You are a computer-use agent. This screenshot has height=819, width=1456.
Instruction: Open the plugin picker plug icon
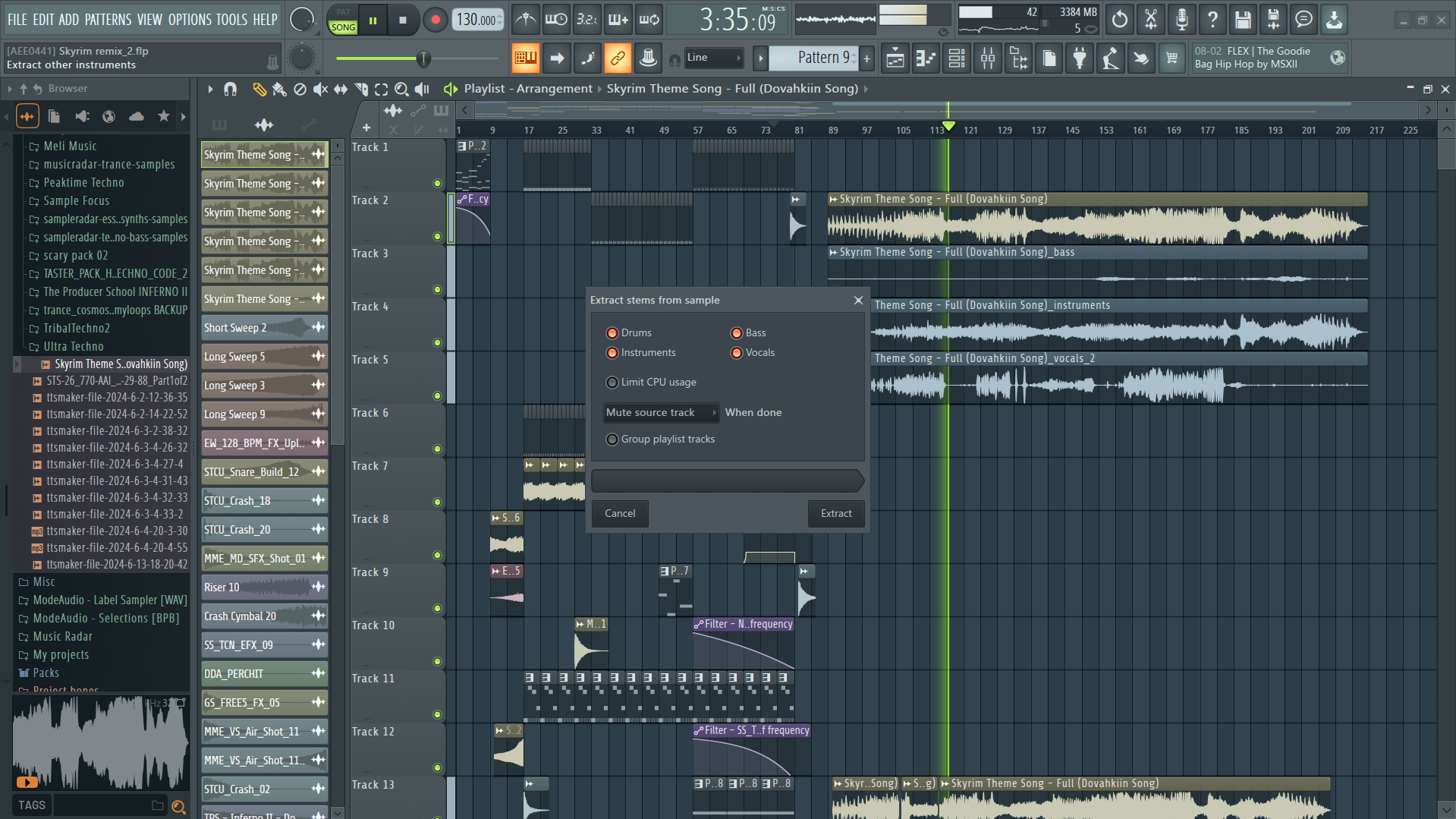[x=1080, y=58]
